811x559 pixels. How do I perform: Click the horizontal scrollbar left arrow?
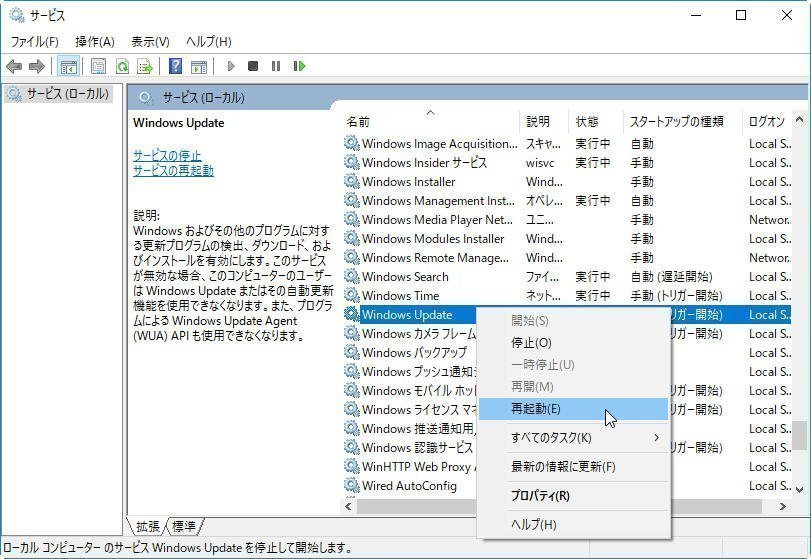349,506
